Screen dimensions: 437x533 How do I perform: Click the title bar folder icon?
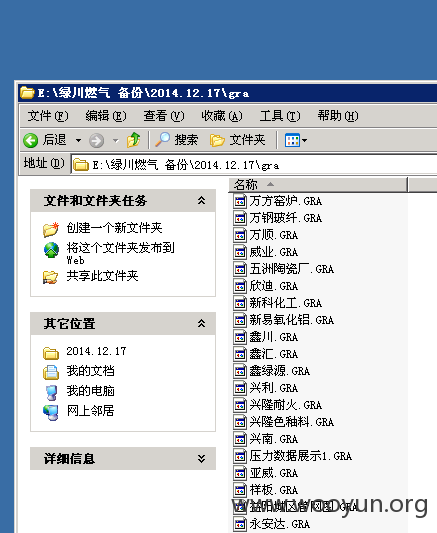pyautogui.click(x=27, y=93)
